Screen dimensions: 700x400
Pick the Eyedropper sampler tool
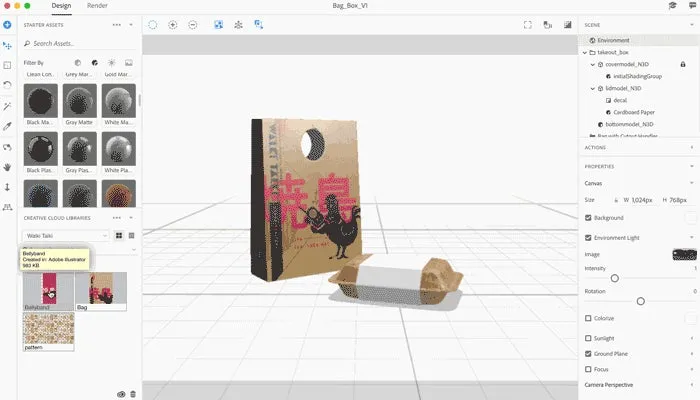(7, 126)
